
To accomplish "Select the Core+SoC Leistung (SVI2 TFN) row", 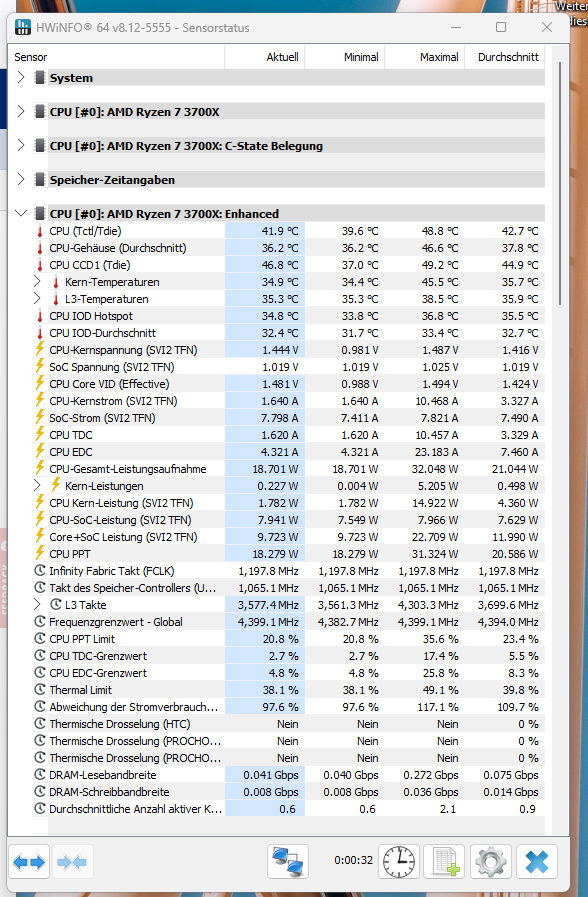I will 288,537.
